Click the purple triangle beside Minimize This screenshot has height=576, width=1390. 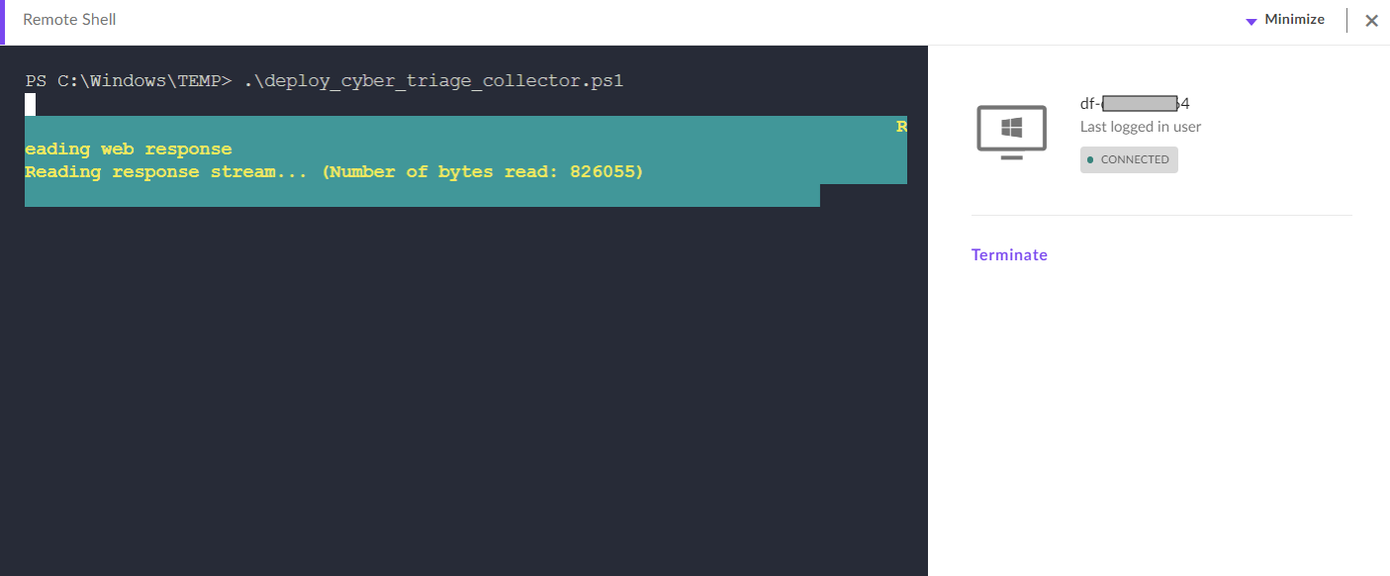tap(1251, 20)
